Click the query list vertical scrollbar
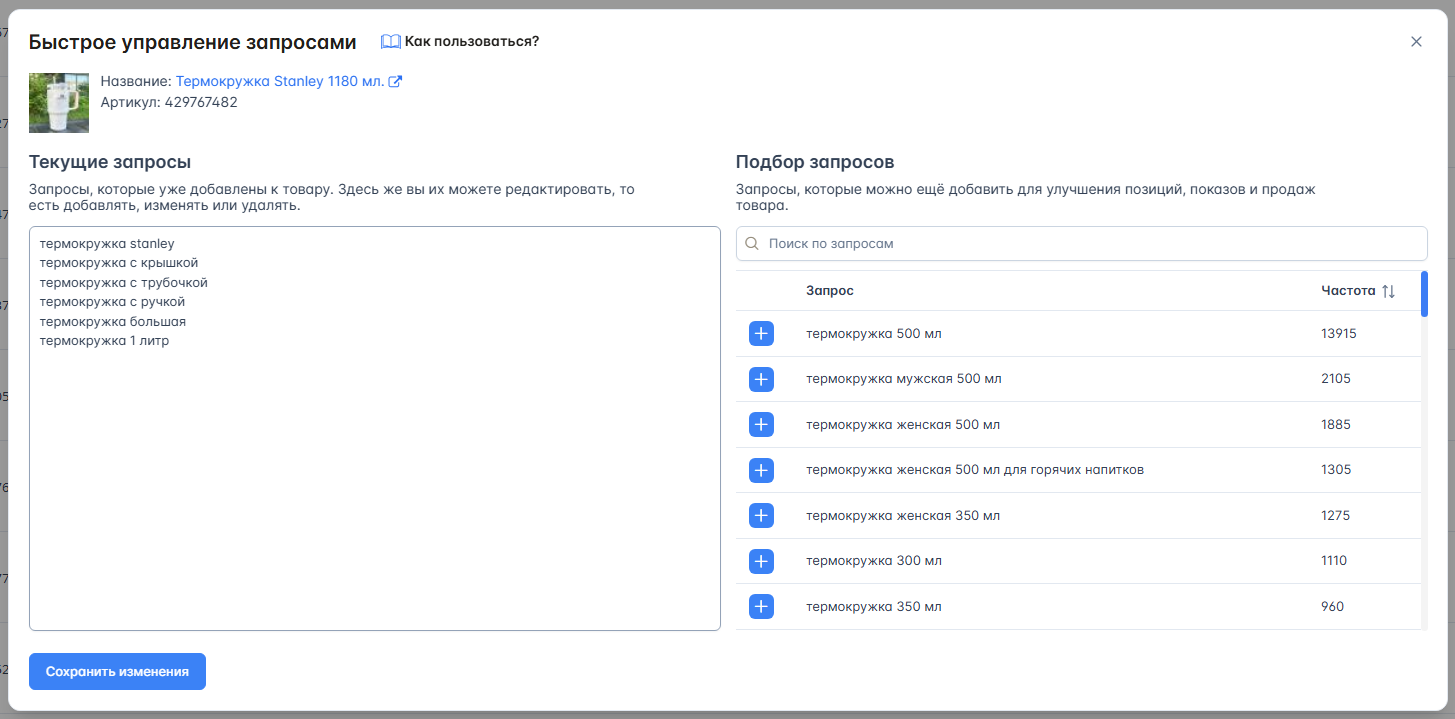This screenshot has width=1455, height=719. click(x=1424, y=294)
